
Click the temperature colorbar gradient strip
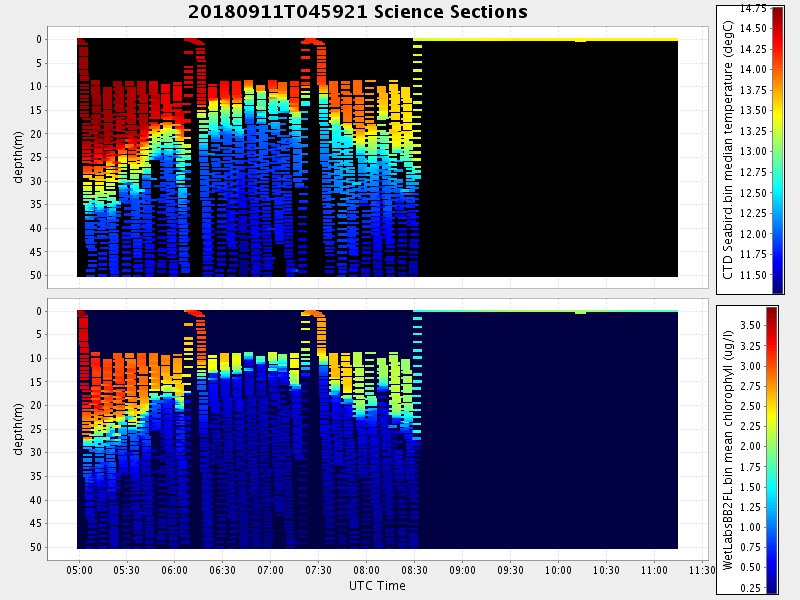(x=777, y=150)
